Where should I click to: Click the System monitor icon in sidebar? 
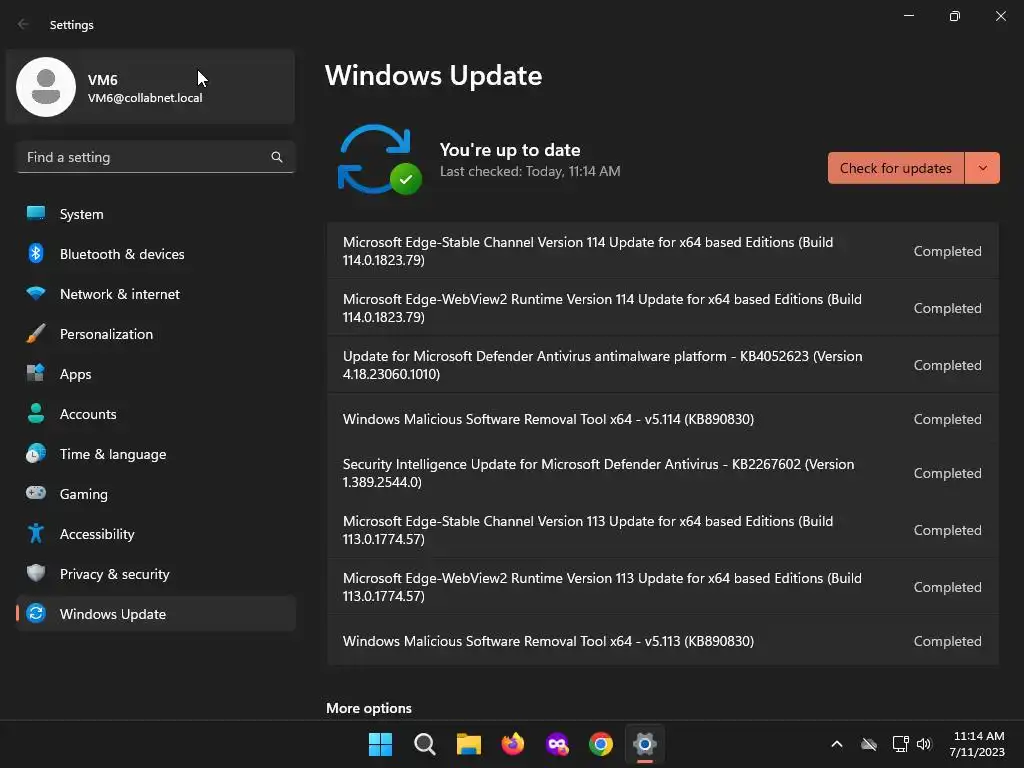[x=36, y=214]
